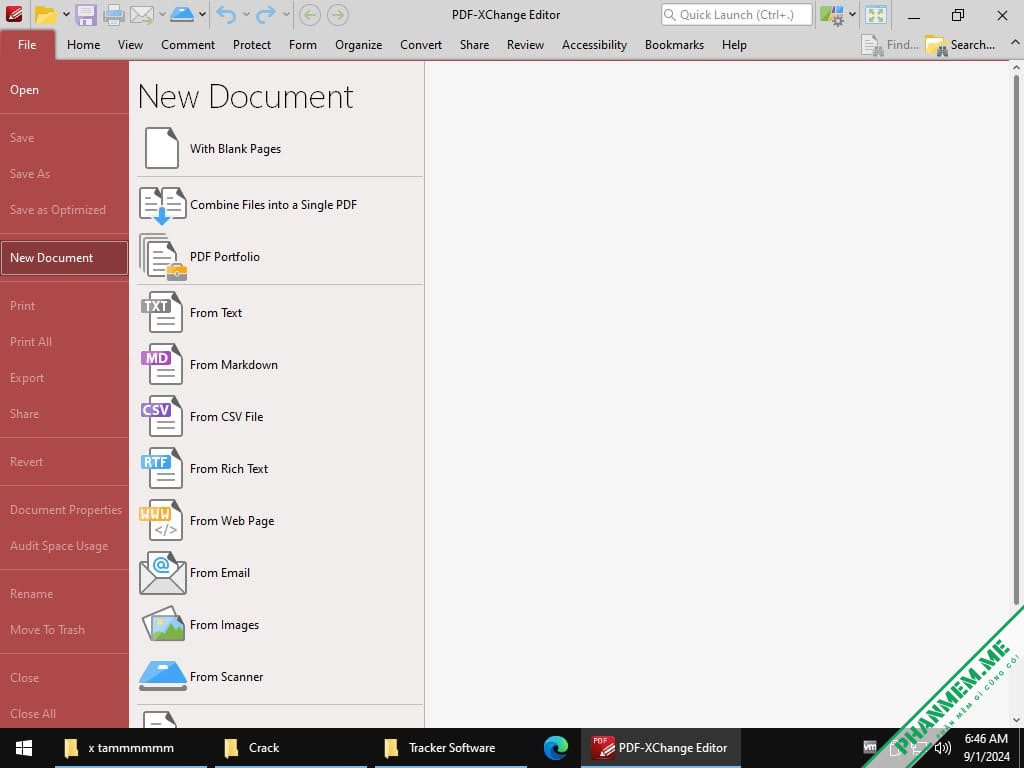
Task: Click the Print icon in quick toolbar
Action: pos(114,14)
